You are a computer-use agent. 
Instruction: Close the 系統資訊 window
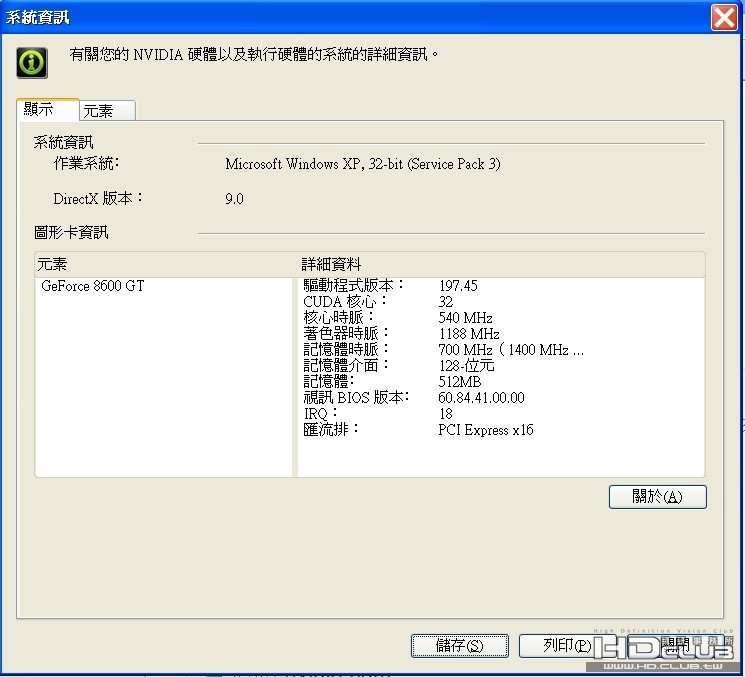(724, 18)
